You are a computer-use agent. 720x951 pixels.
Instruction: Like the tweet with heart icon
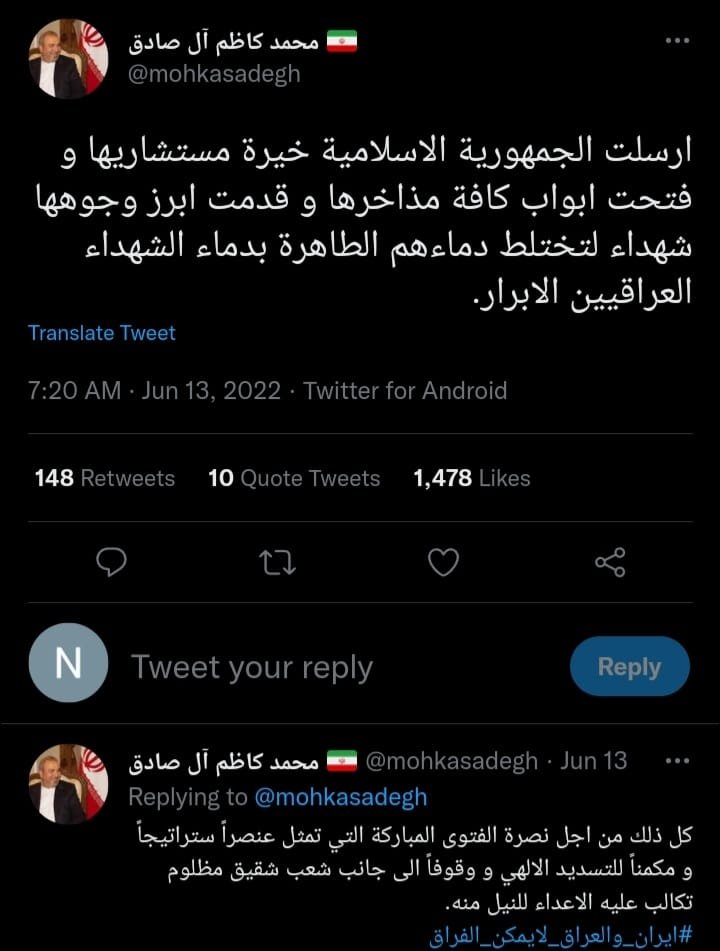click(443, 563)
